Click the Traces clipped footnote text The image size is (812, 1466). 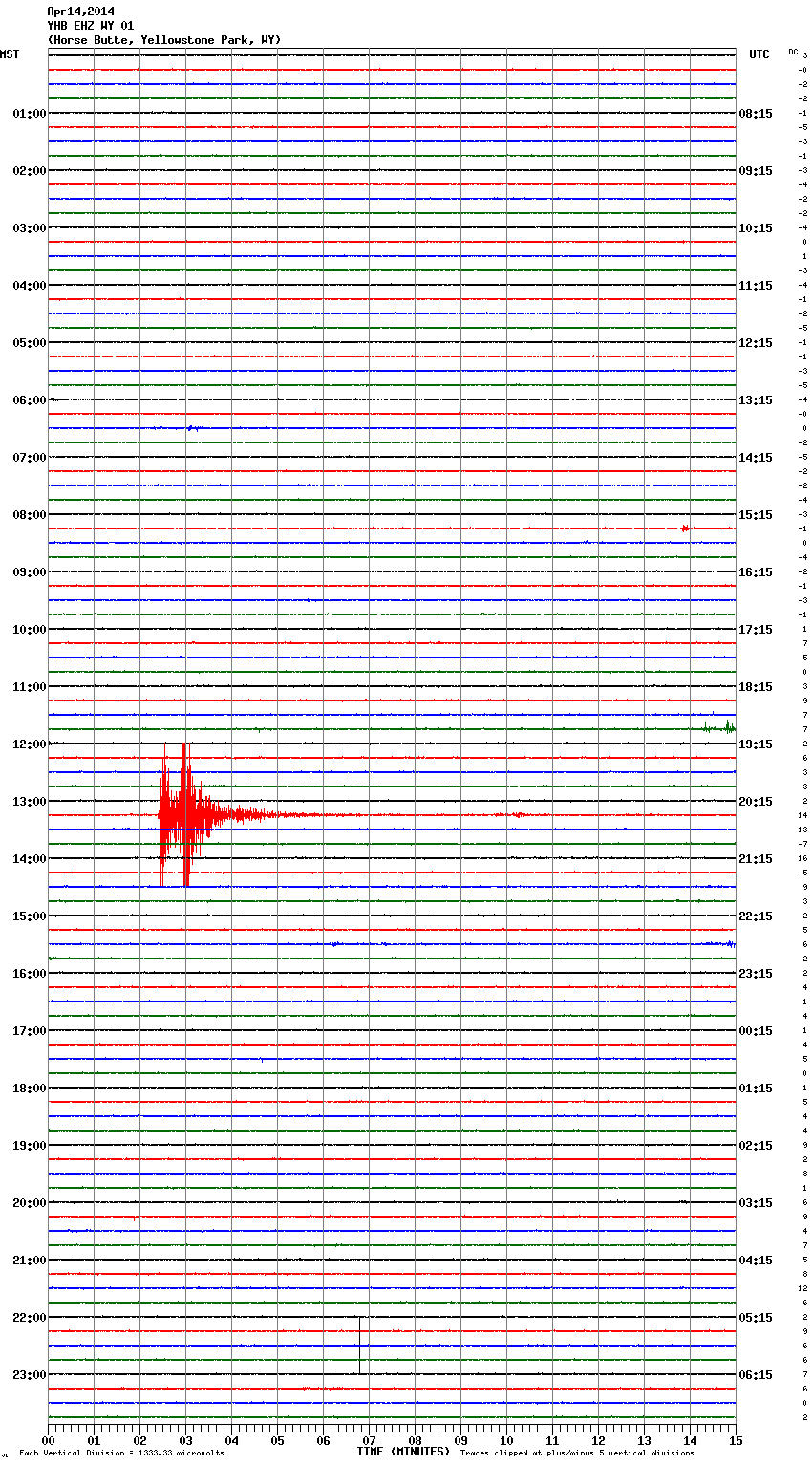point(577,1453)
